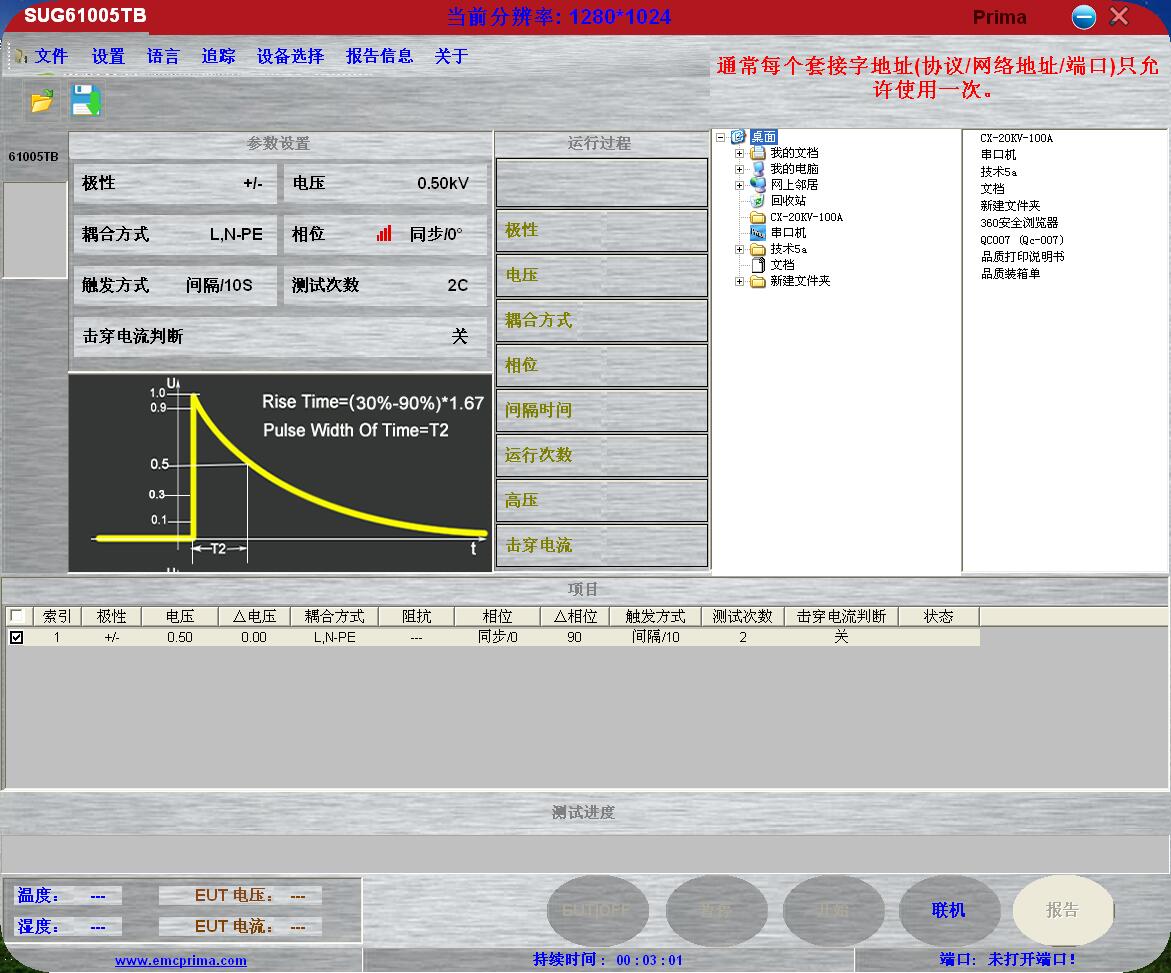Click the 联机 connect button
Image resolution: width=1171 pixels, height=973 pixels.
click(948, 910)
